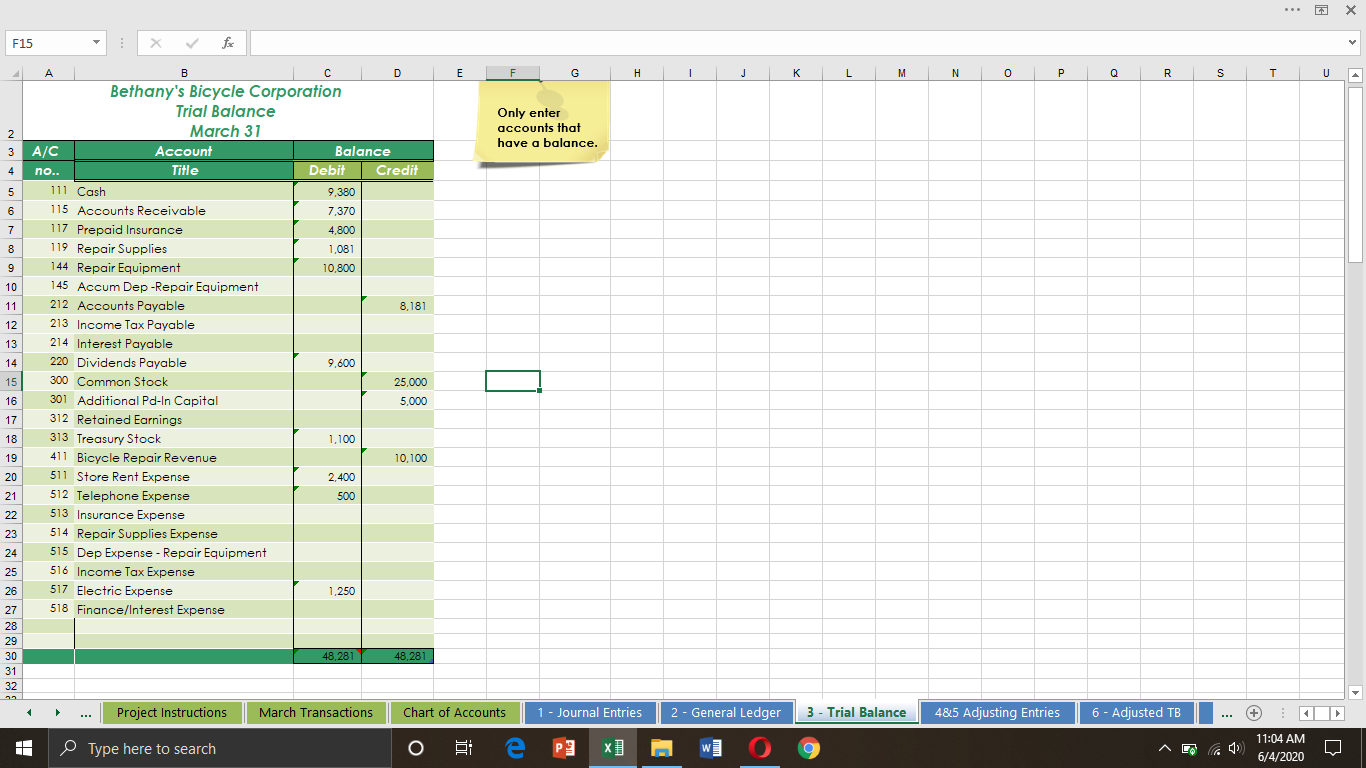Screen dimensions: 1366x768
Task: Click the previous sheet navigation arrow
Action: pyautogui.click(x=28, y=713)
